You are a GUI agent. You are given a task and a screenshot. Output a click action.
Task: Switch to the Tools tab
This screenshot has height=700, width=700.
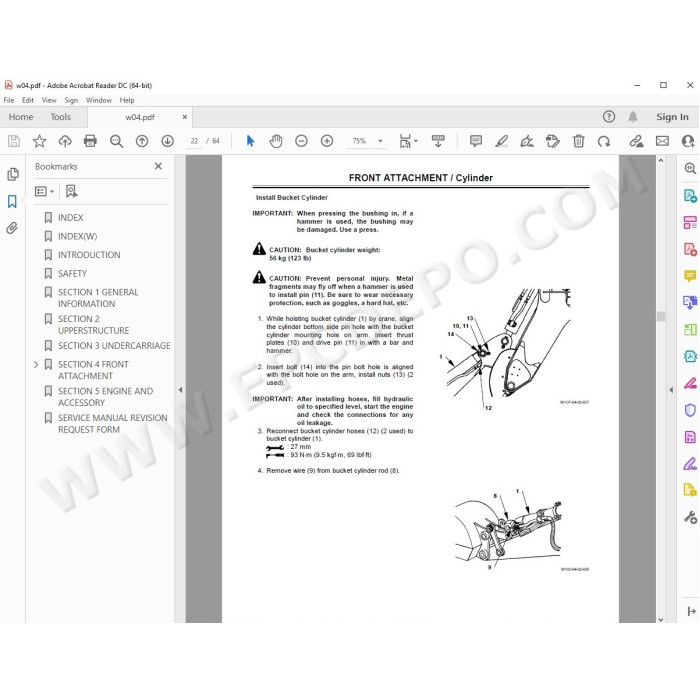(x=61, y=117)
